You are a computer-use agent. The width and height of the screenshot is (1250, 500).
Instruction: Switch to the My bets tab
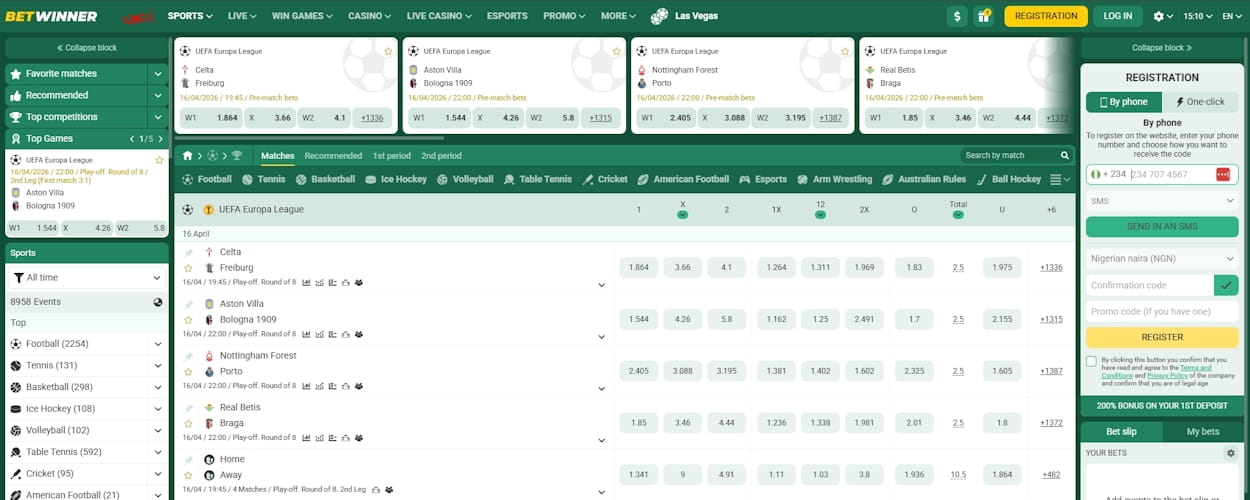pyautogui.click(x=1202, y=431)
